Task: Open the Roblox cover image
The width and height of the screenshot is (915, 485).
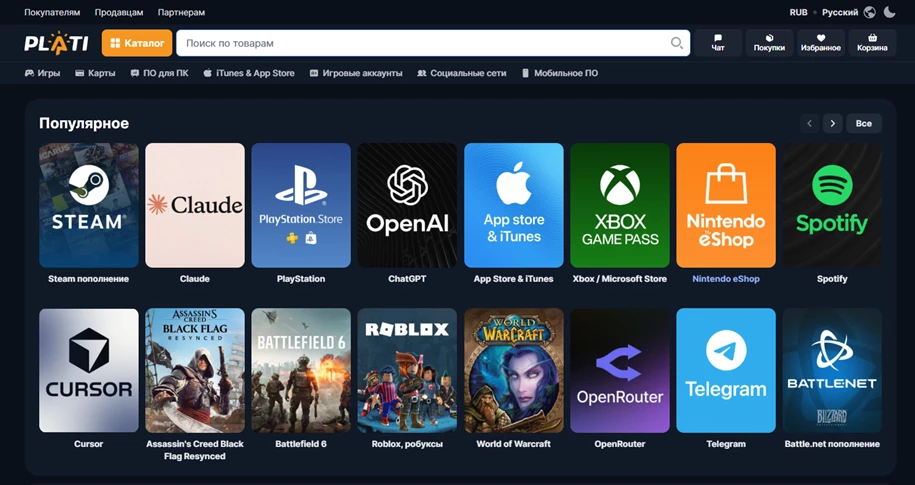Action: tap(407, 371)
